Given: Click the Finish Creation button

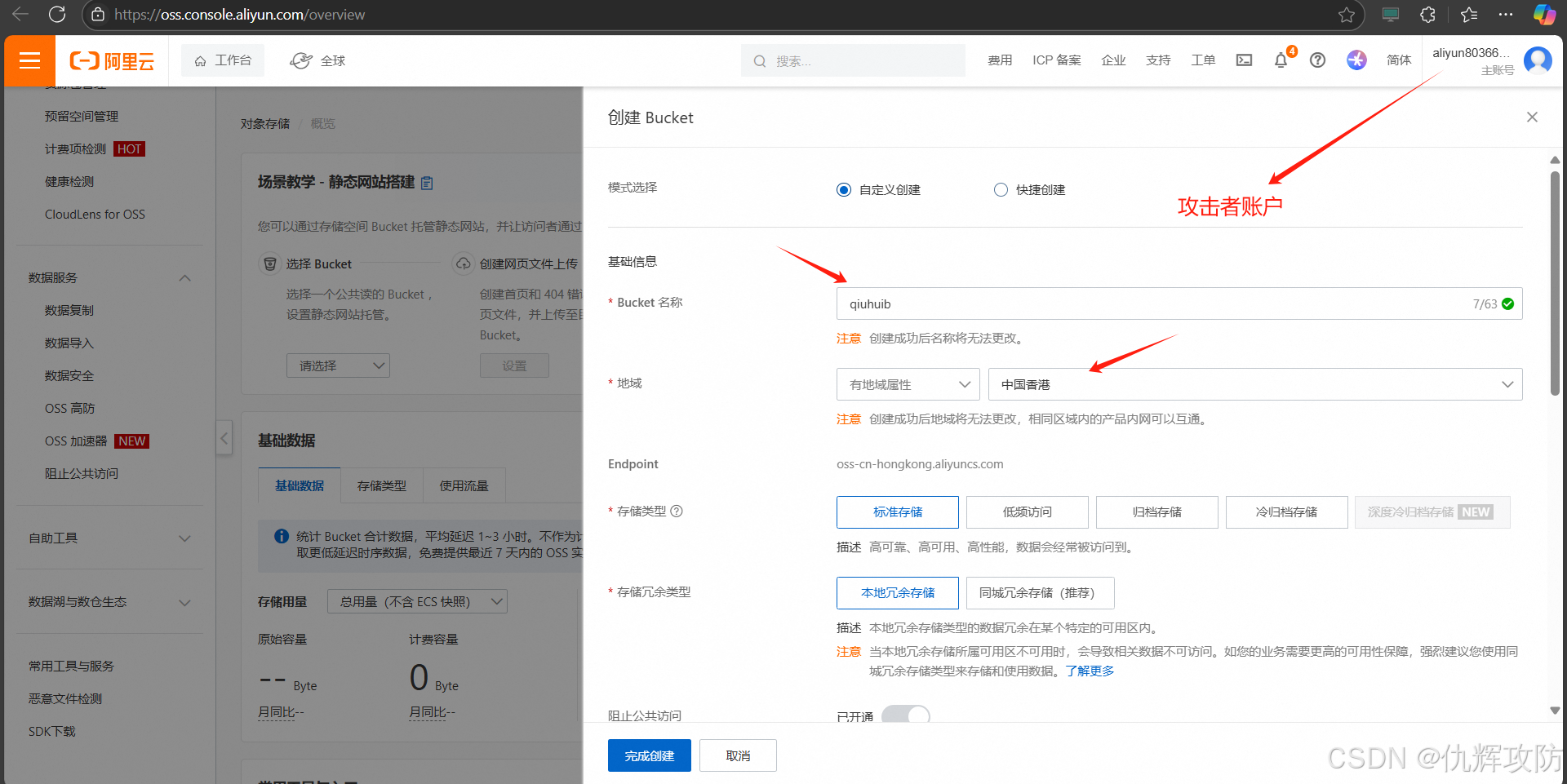Looking at the screenshot, I should (650, 755).
